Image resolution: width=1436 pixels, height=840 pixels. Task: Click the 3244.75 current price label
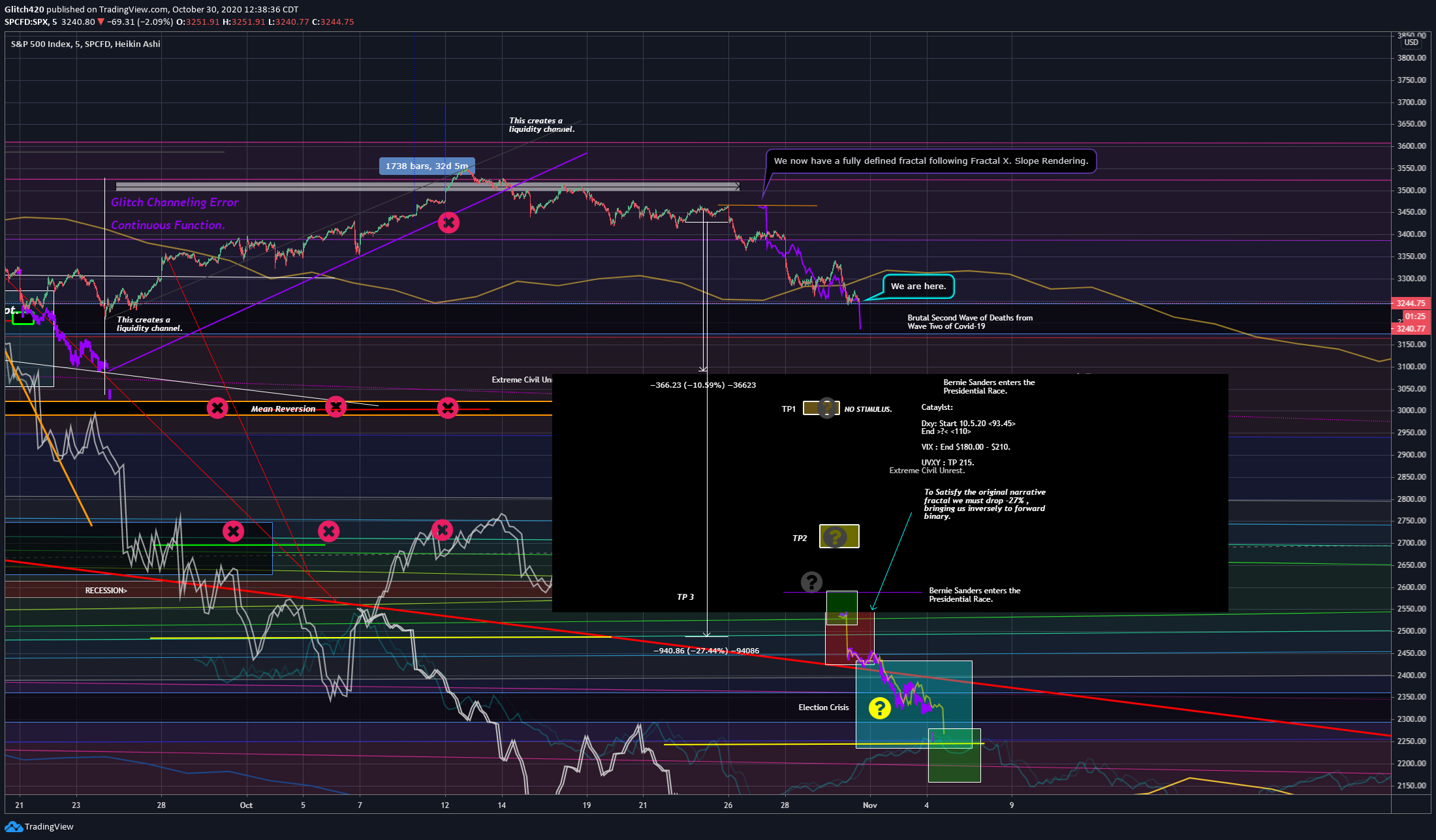click(x=1411, y=303)
